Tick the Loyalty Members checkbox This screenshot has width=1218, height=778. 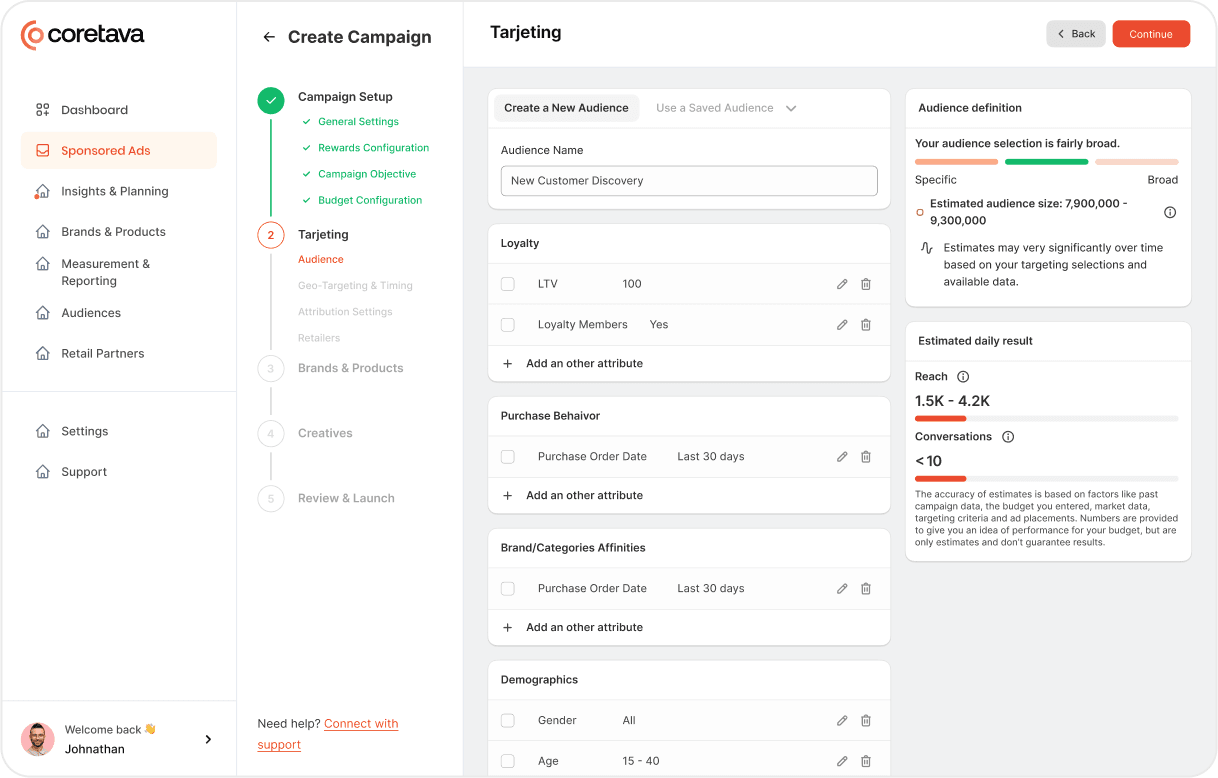508,325
